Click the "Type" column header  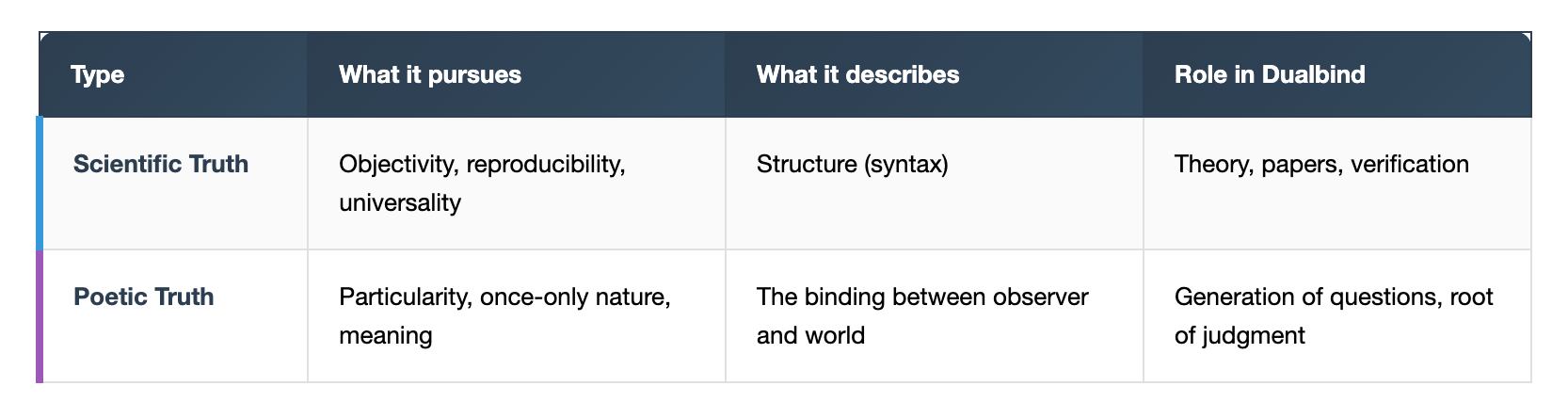pos(97,75)
